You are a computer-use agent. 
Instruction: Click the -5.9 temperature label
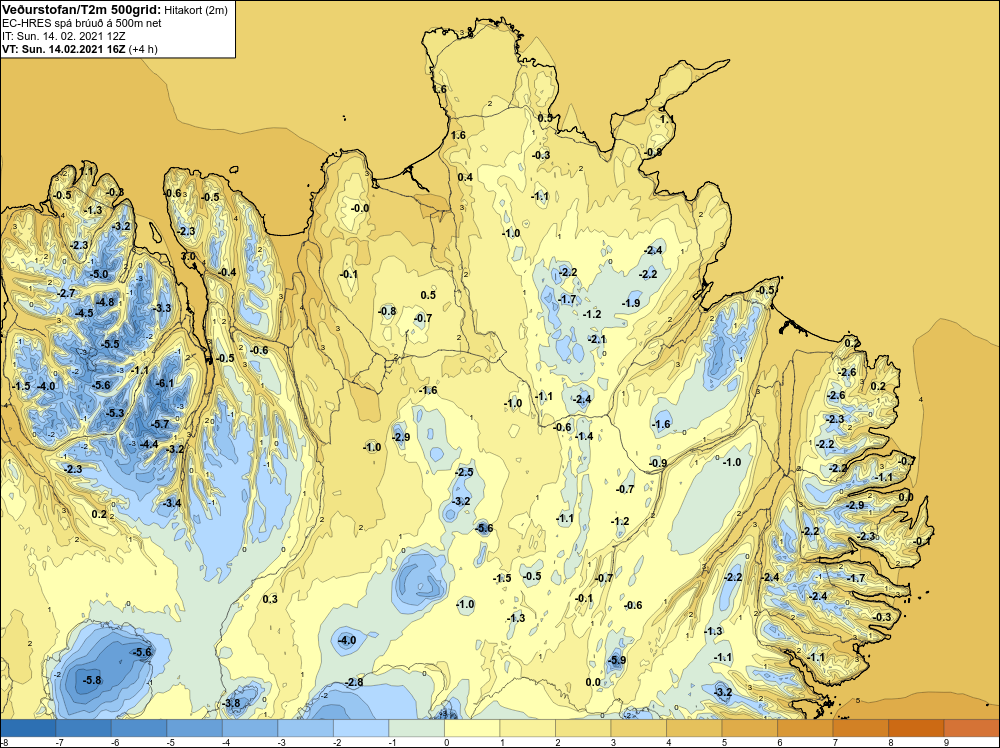(x=617, y=661)
